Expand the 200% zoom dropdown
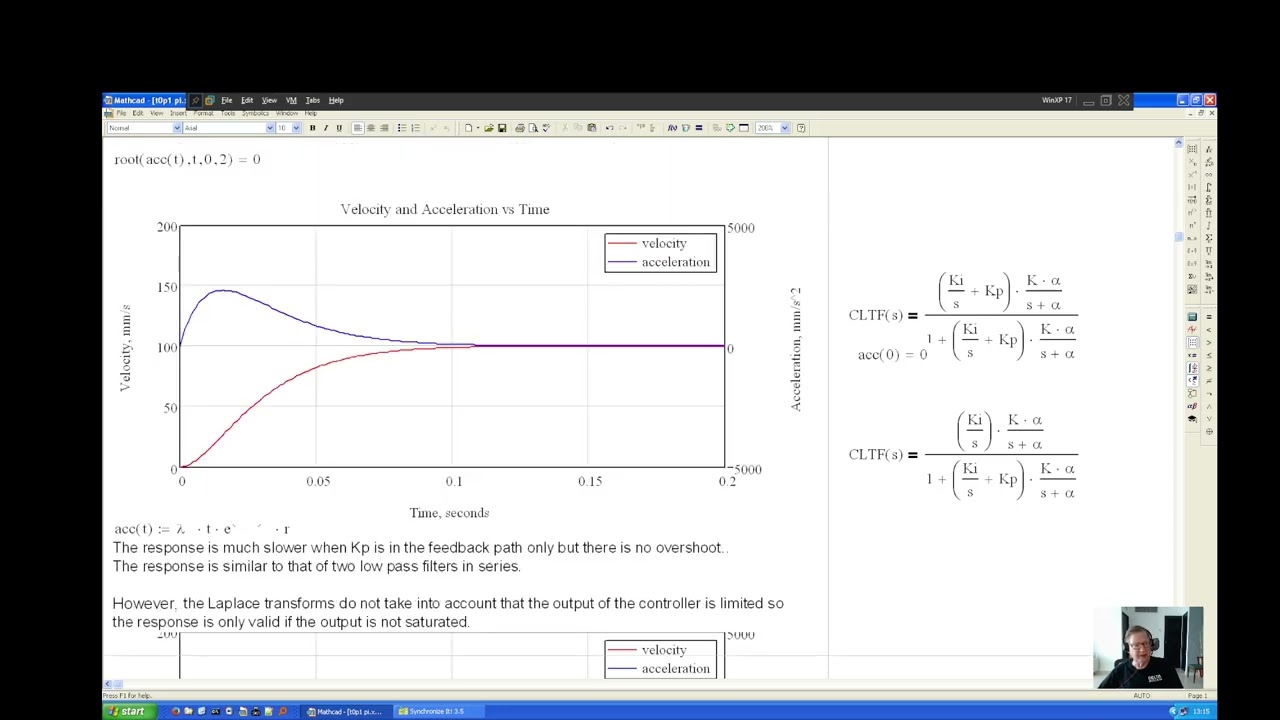The height and width of the screenshot is (720, 1280). [x=785, y=127]
